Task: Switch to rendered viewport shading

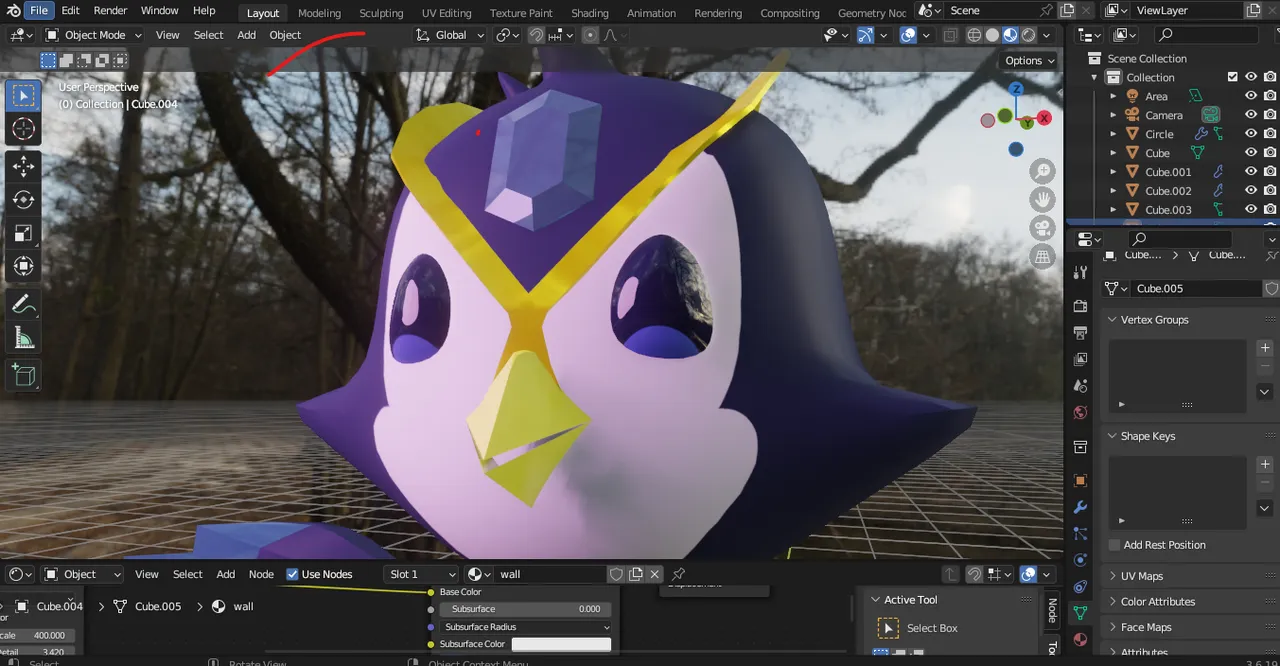Action: 1028,35
